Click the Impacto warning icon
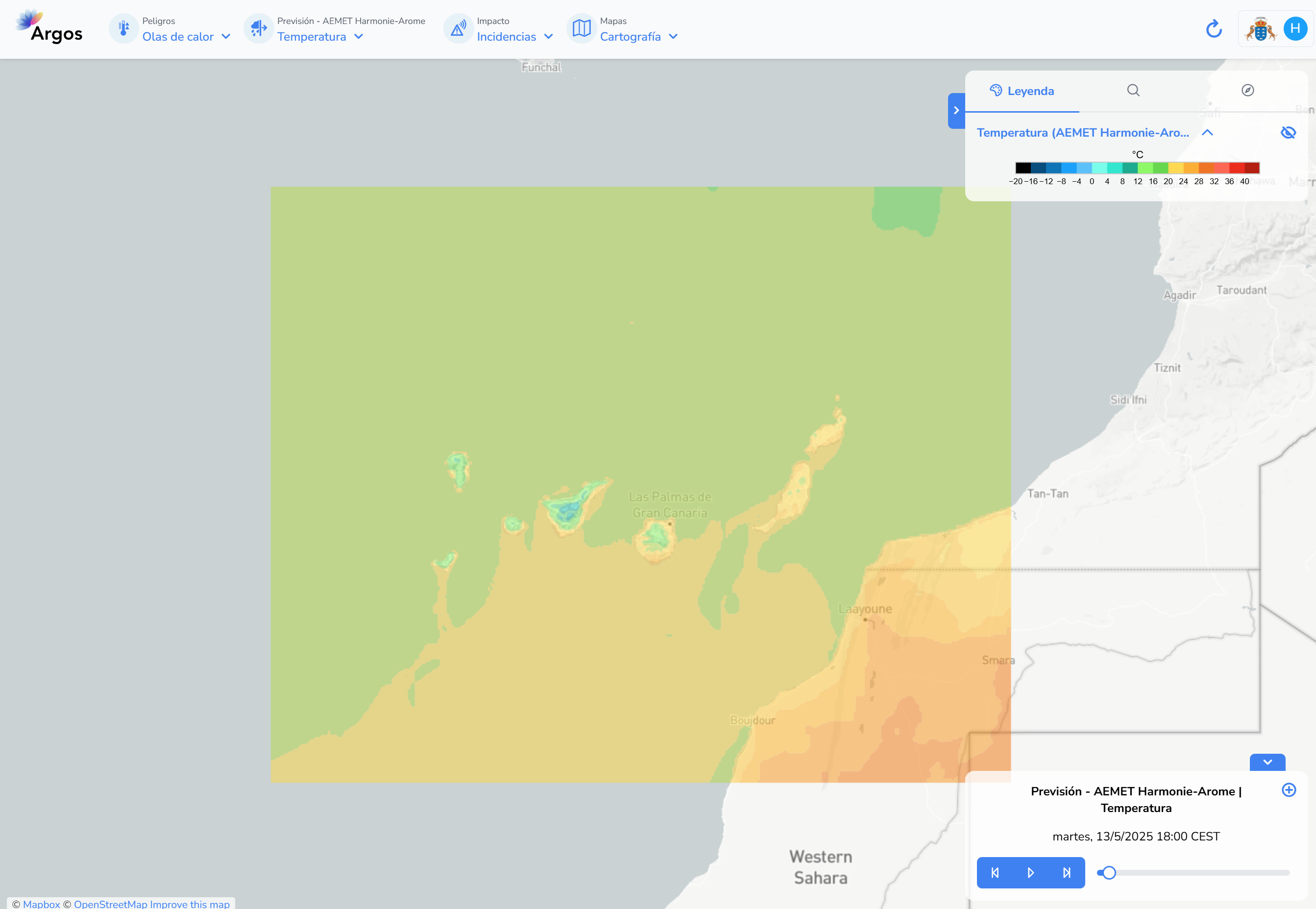Image resolution: width=1316 pixels, height=909 pixels. [x=458, y=28]
